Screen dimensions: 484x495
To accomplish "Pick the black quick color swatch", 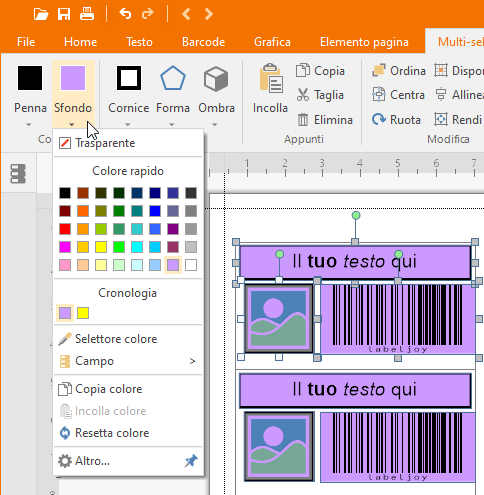I will coord(65,193).
